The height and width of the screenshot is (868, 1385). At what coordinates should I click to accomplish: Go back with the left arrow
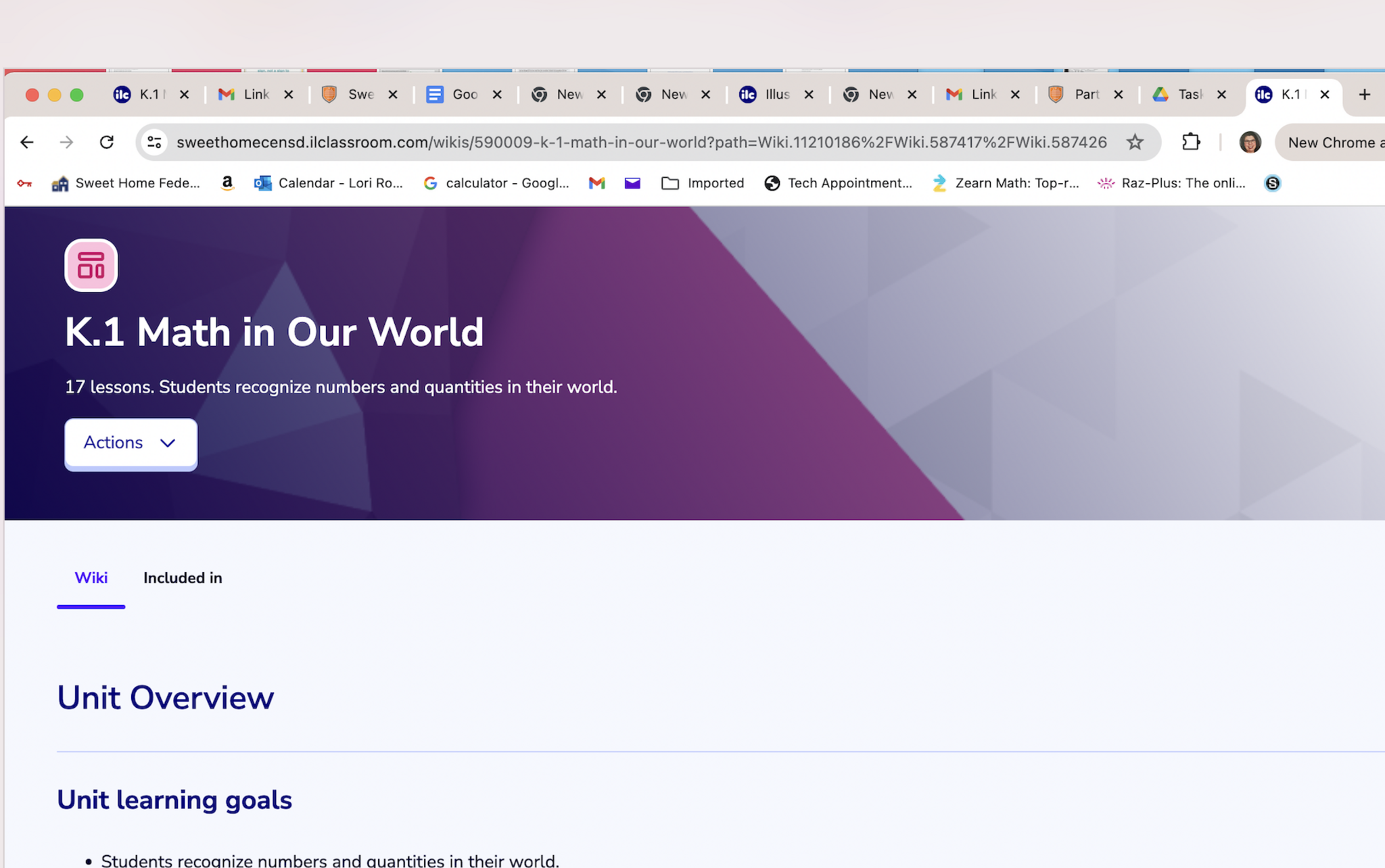tap(27, 142)
